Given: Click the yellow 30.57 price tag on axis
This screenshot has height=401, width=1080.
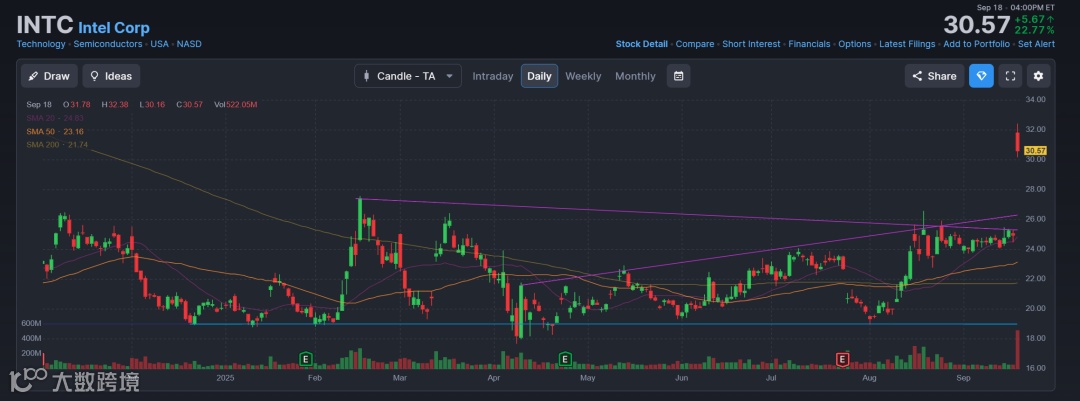Looking at the screenshot, I should pos(1035,150).
